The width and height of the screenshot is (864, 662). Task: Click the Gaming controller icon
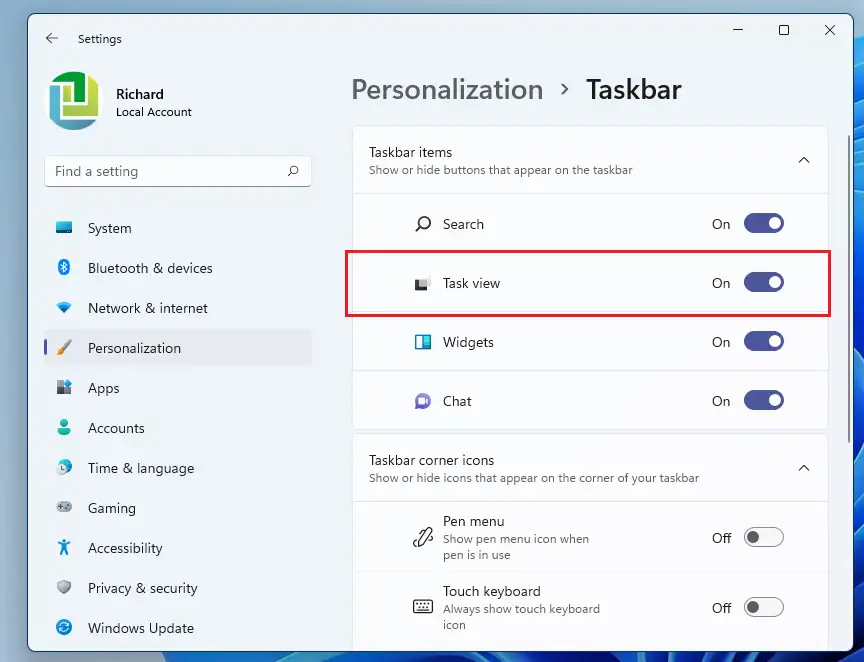coord(64,507)
